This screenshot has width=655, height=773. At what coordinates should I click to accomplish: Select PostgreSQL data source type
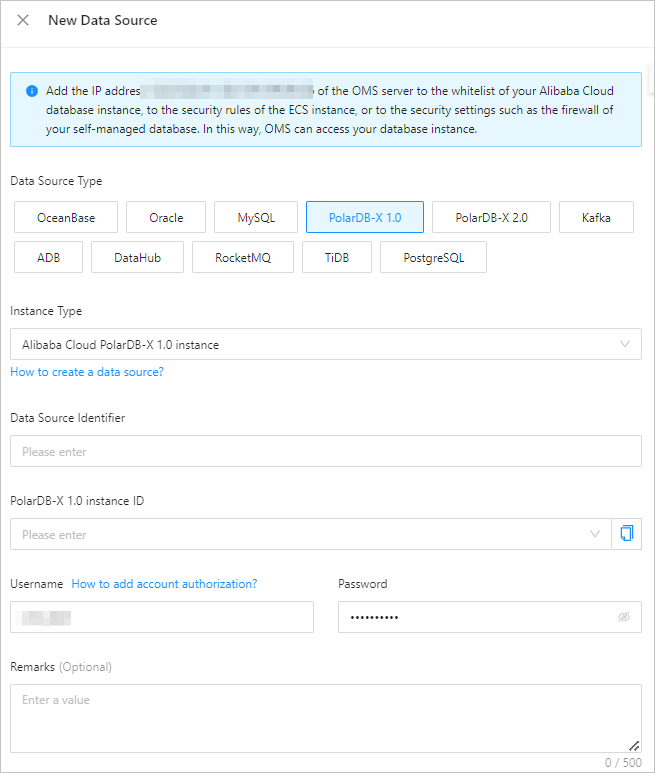[x=433, y=257]
